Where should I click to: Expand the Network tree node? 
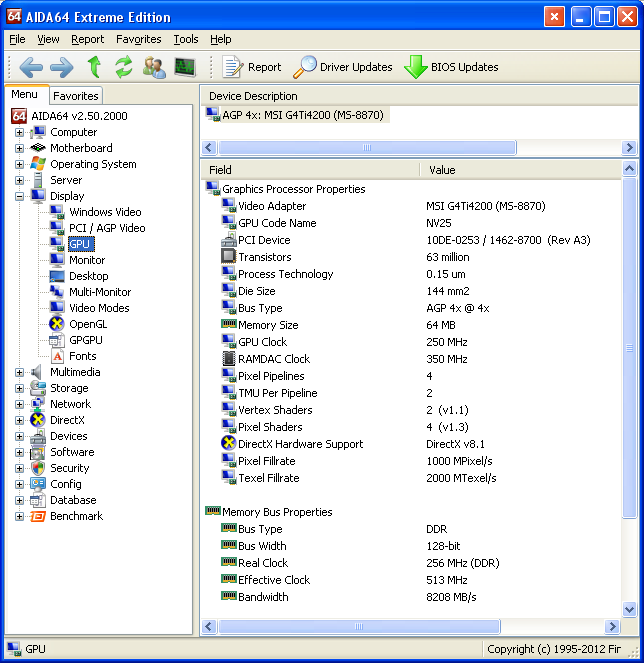tap(19, 404)
